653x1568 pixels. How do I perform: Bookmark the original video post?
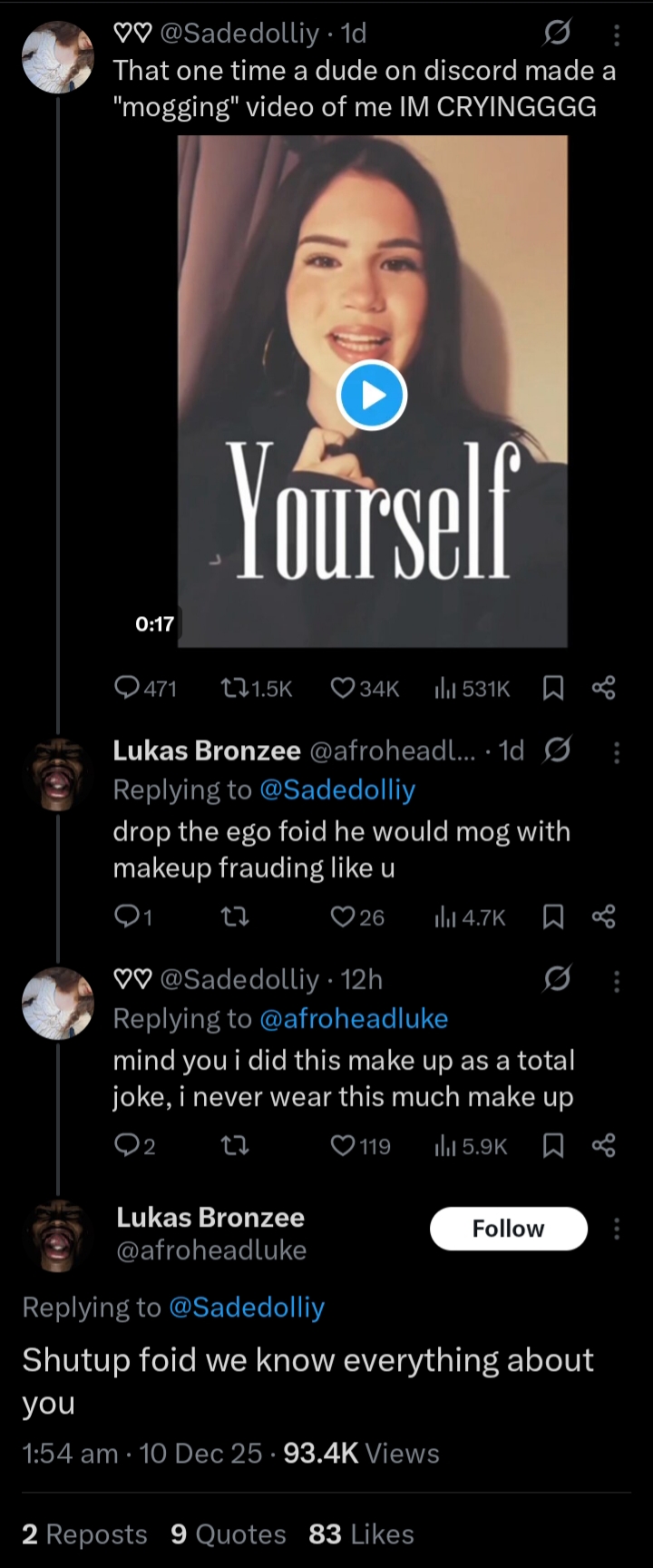coord(552,689)
